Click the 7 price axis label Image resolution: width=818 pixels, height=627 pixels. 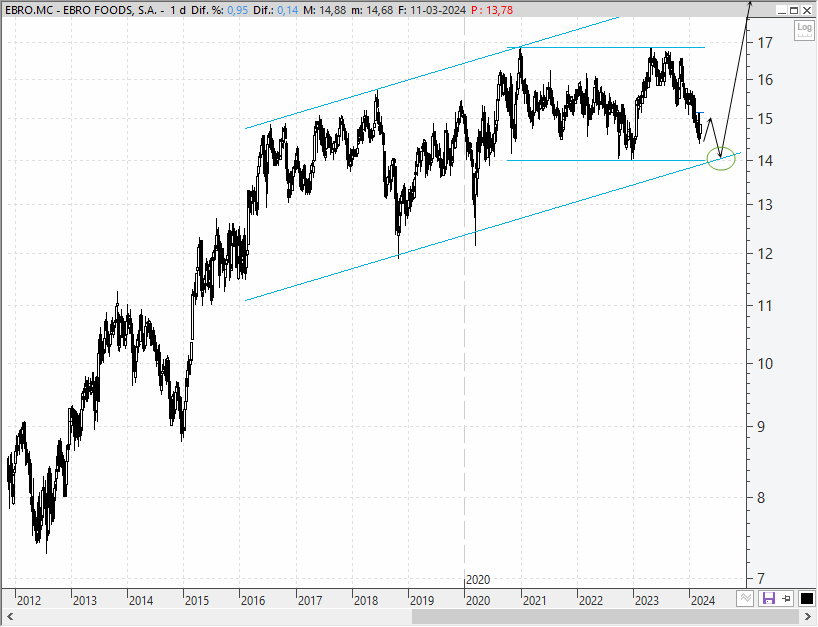click(x=761, y=578)
